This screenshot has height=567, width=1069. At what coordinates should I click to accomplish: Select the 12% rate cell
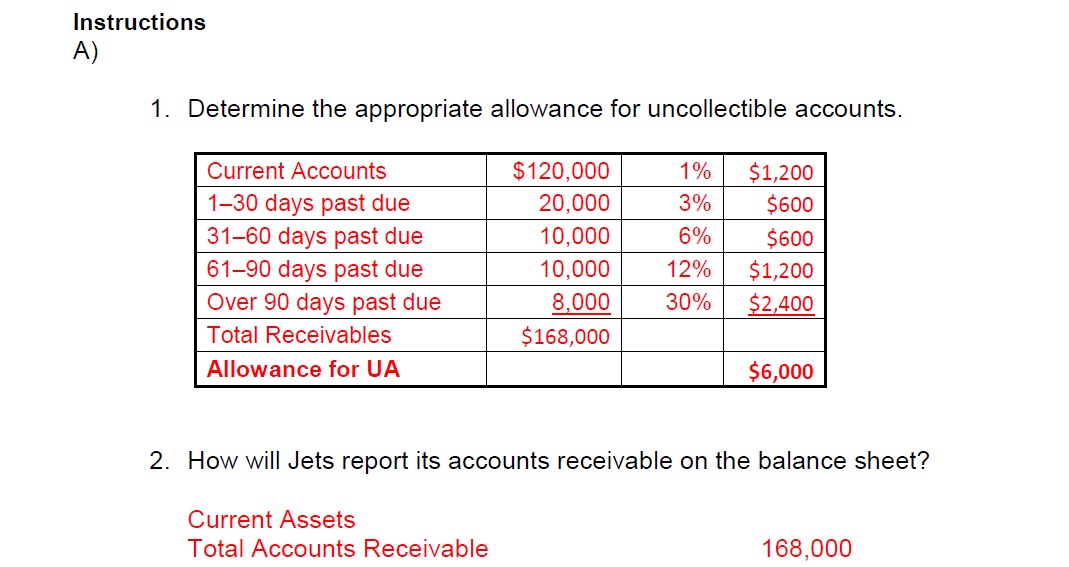coord(689,270)
